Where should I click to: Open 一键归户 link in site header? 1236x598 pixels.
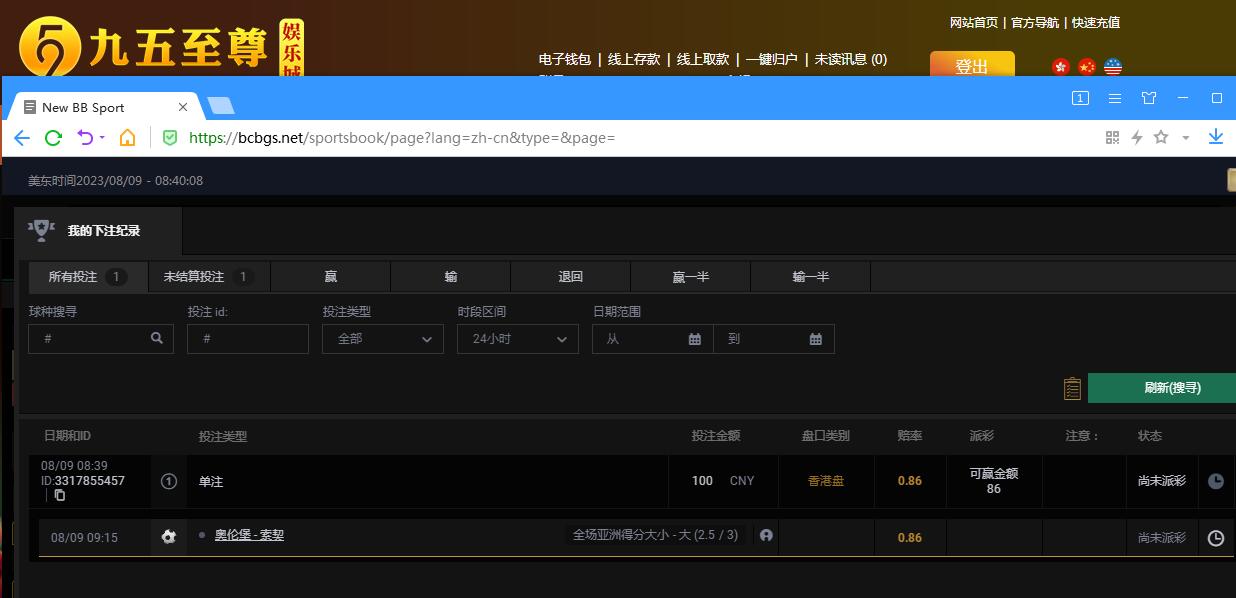coord(771,59)
